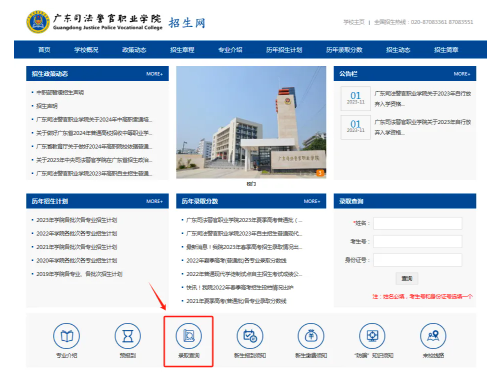
Task: Open 招生动态 navigation item
Action: 398,50
